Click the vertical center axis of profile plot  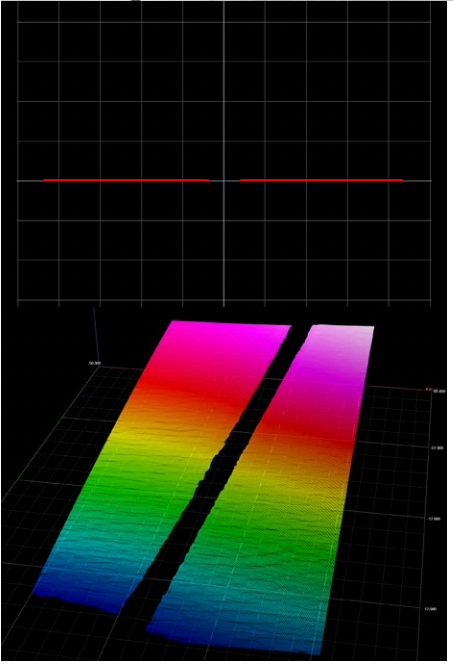click(x=224, y=153)
